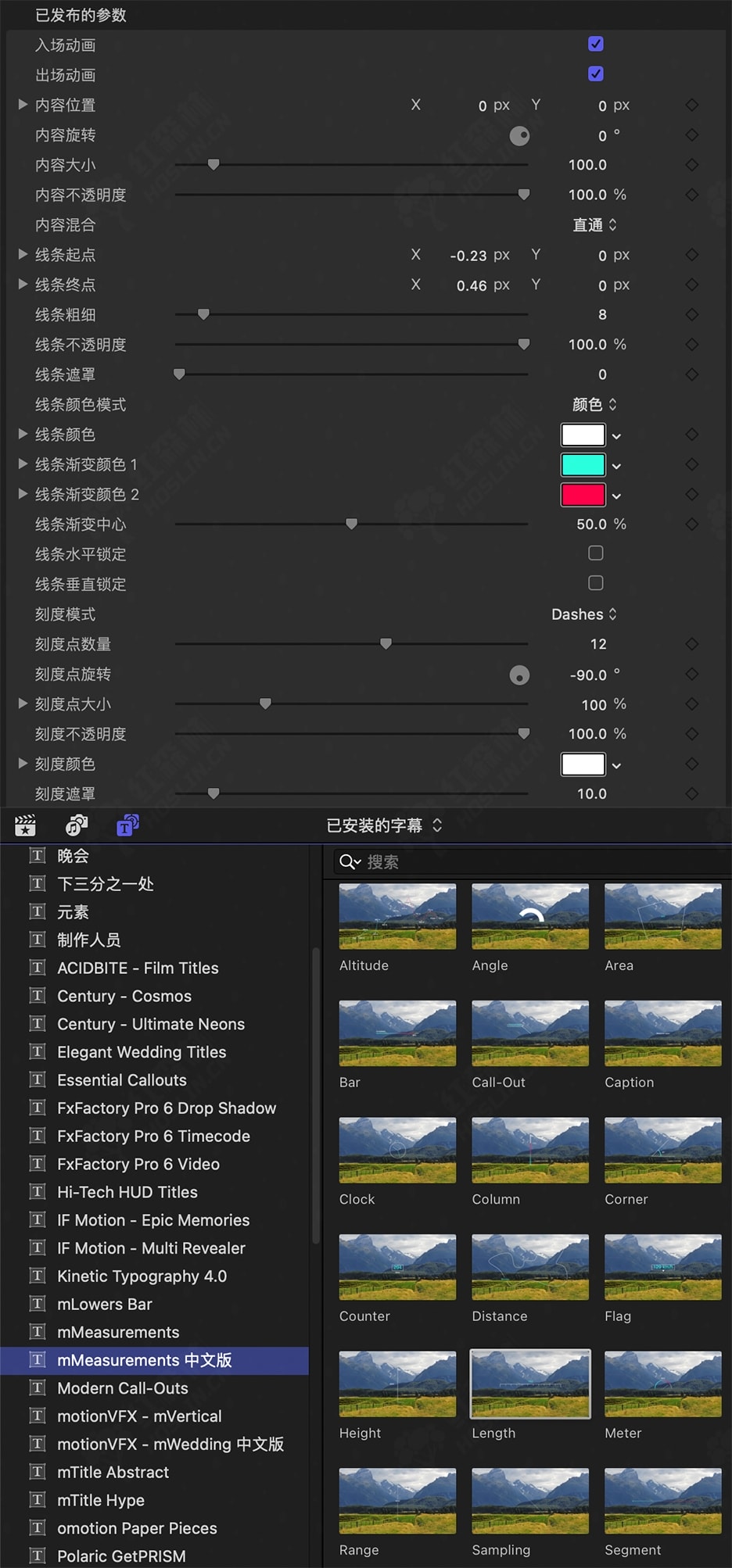Select the Titles and Generators sidebar icon
The image size is (732, 1568).
pos(127,825)
